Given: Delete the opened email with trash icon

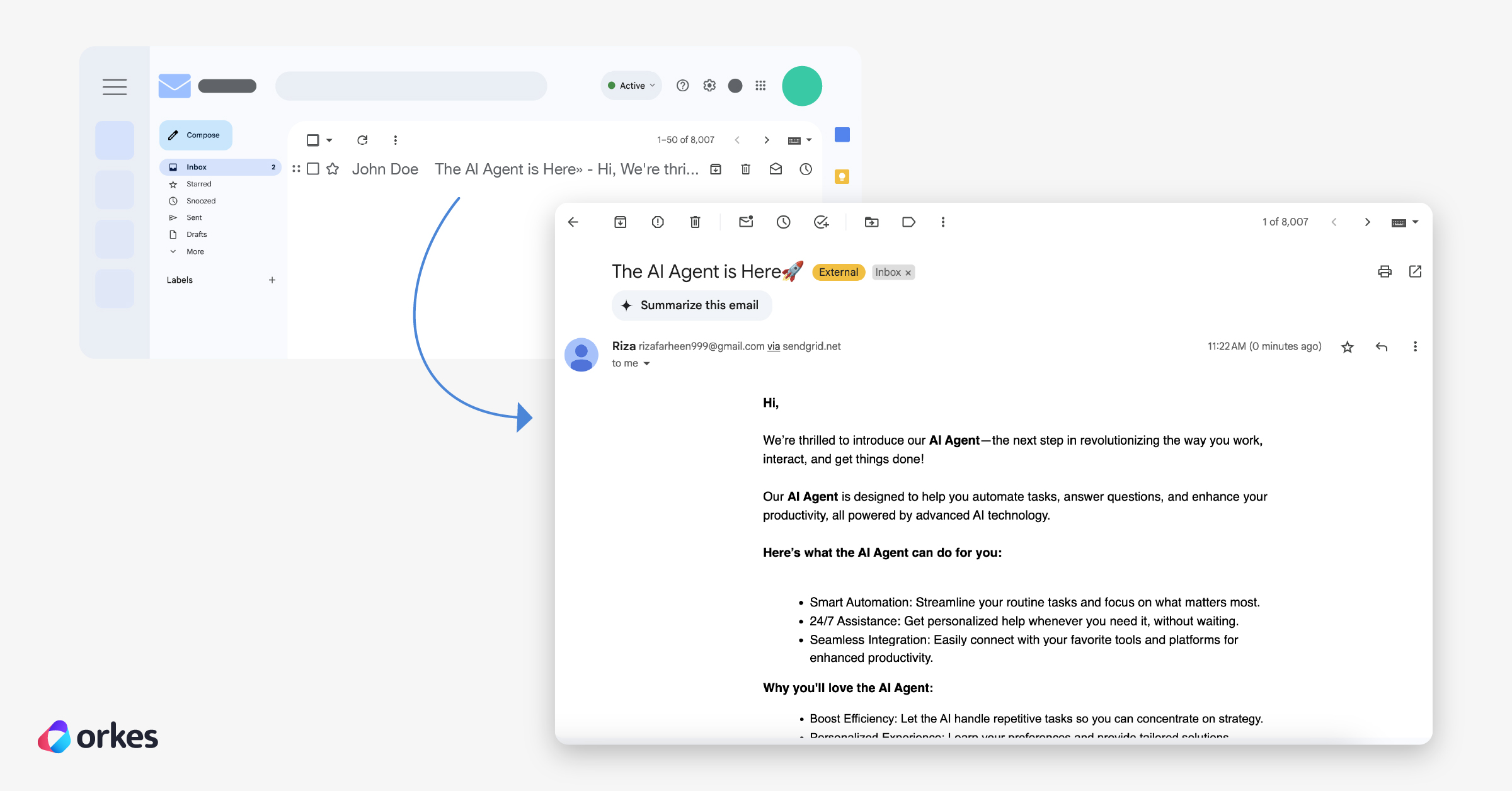Looking at the screenshot, I should [695, 222].
